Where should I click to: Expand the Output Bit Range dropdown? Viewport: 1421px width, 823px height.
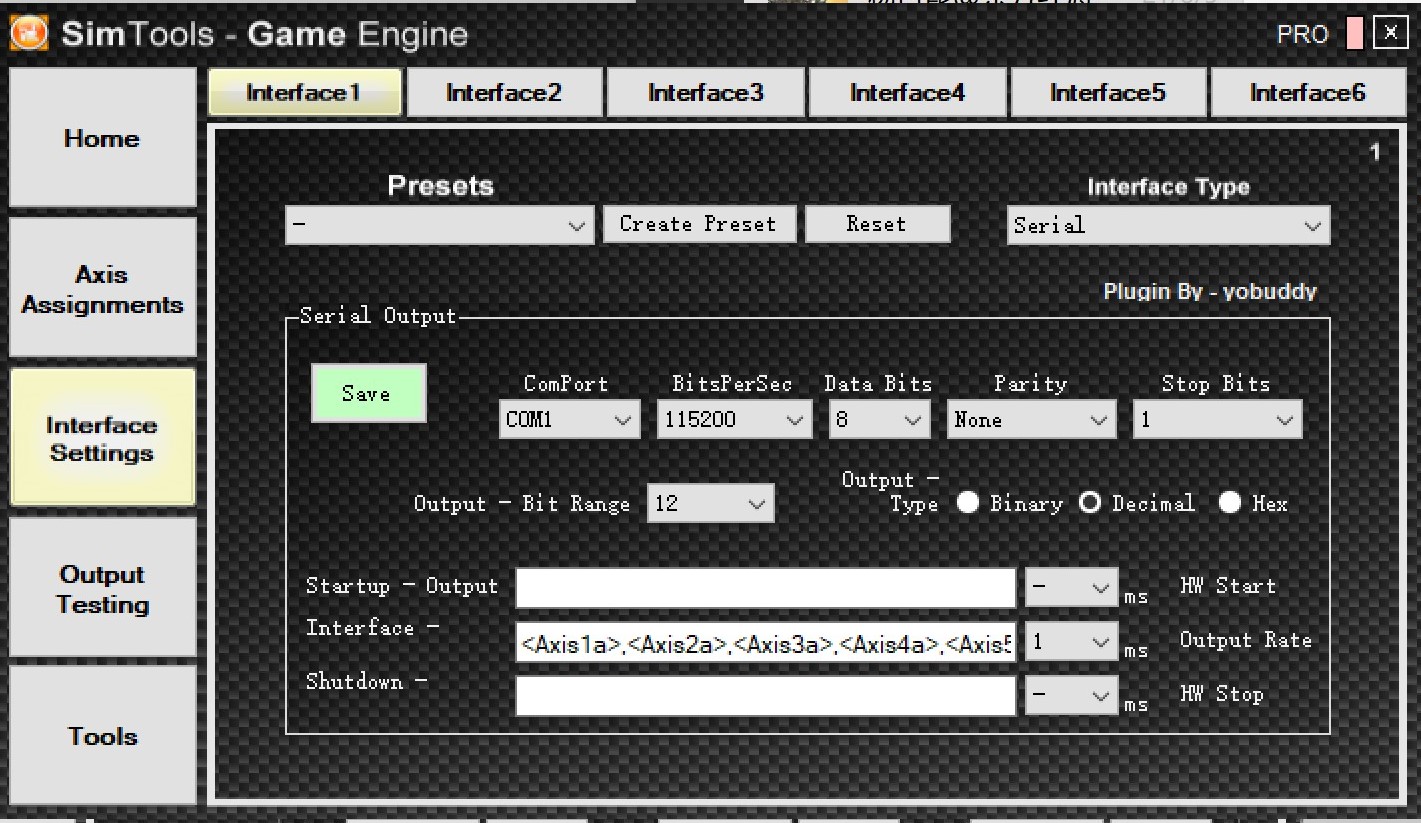tap(711, 504)
